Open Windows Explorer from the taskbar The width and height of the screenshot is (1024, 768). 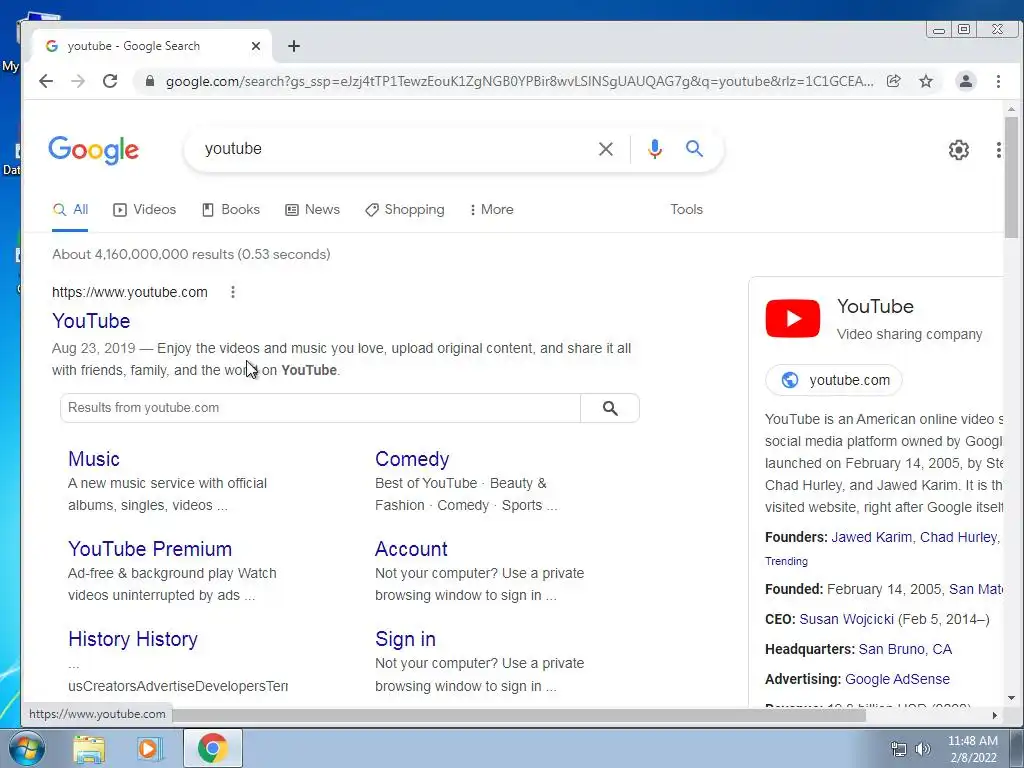click(89, 749)
